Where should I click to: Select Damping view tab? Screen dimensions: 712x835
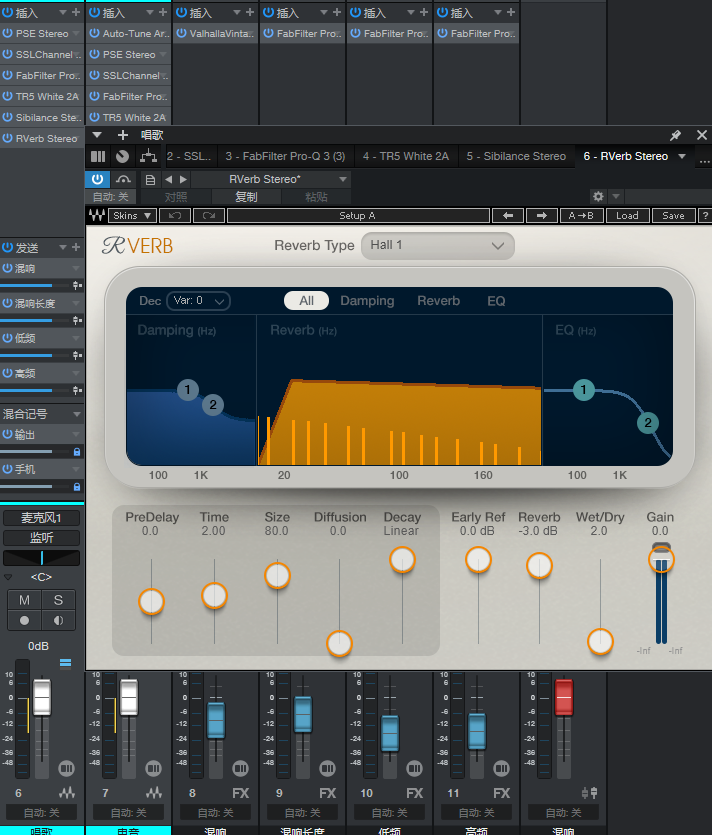click(367, 301)
